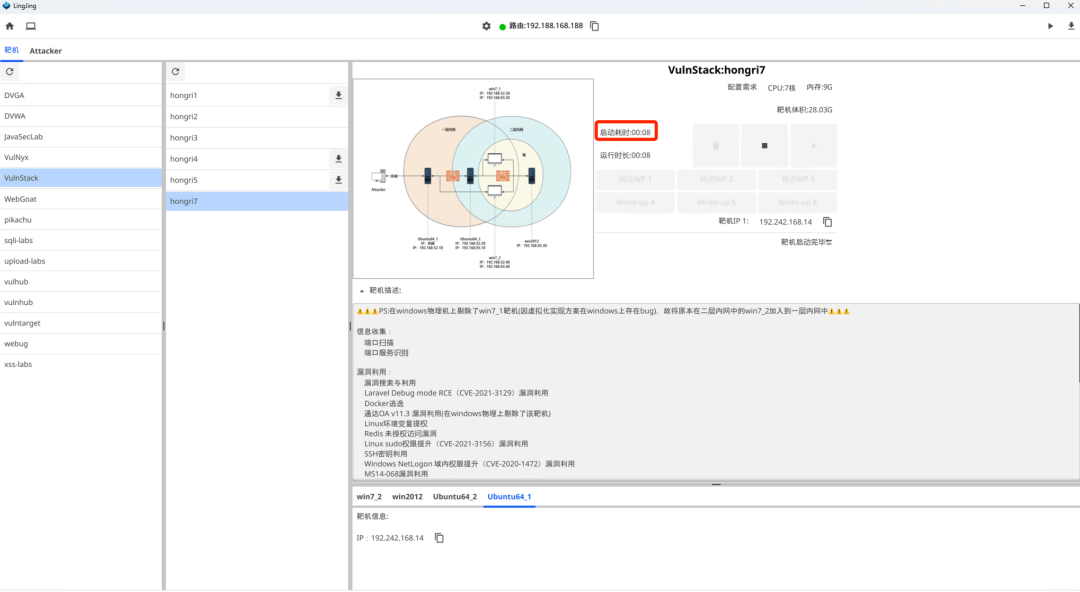Copy the router address 192.188.168.188
The width and height of the screenshot is (1080, 592).
pyautogui.click(x=594, y=26)
